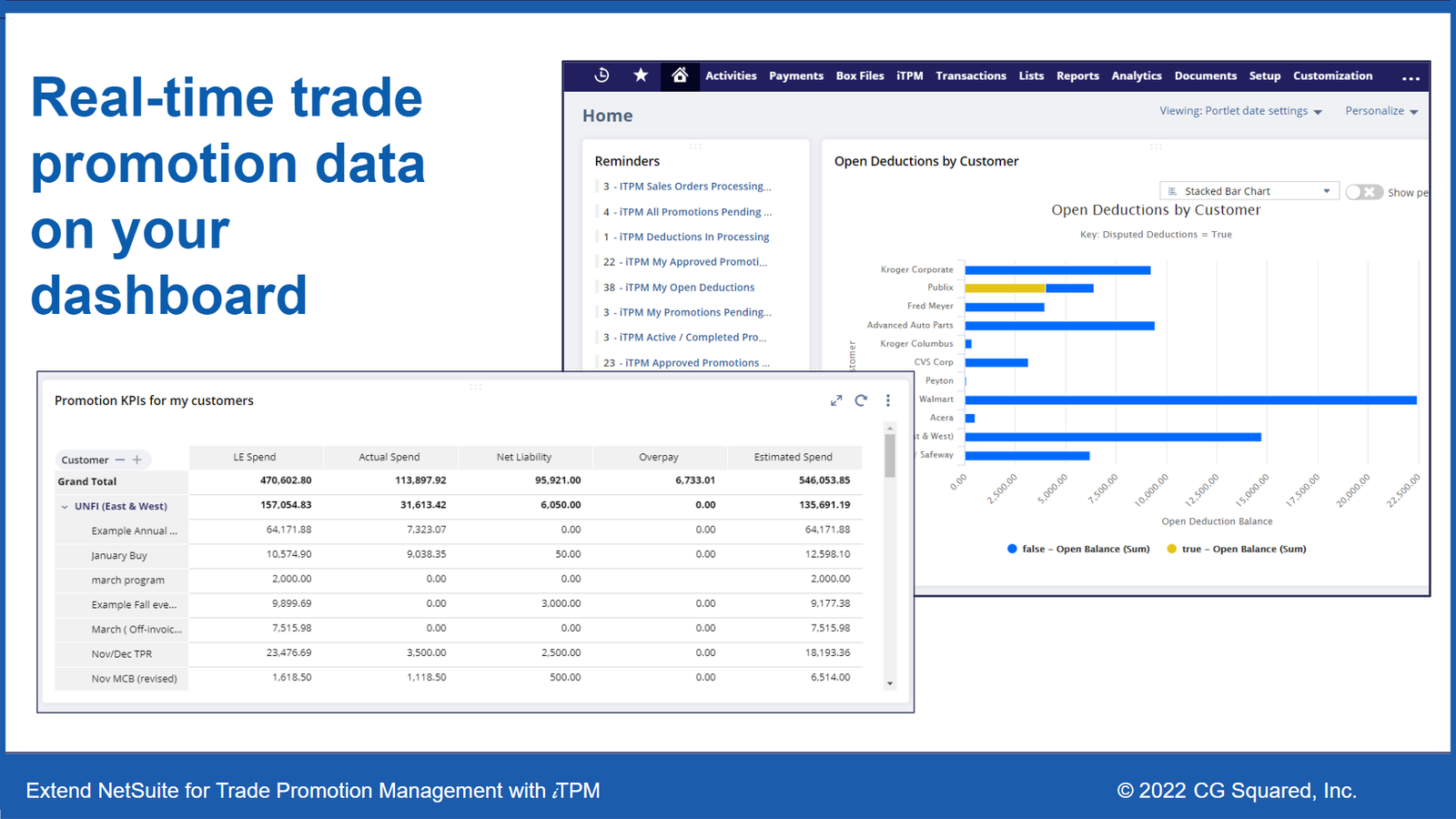Toggle the Show percentages switch

tap(1364, 192)
